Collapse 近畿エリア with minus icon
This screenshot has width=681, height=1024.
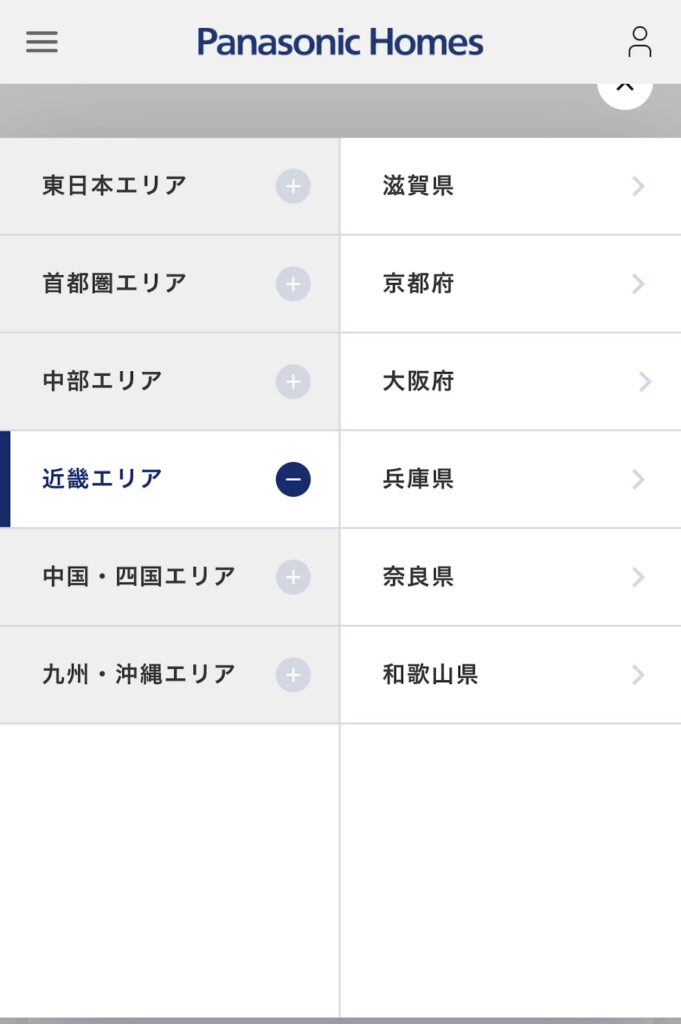(293, 480)
